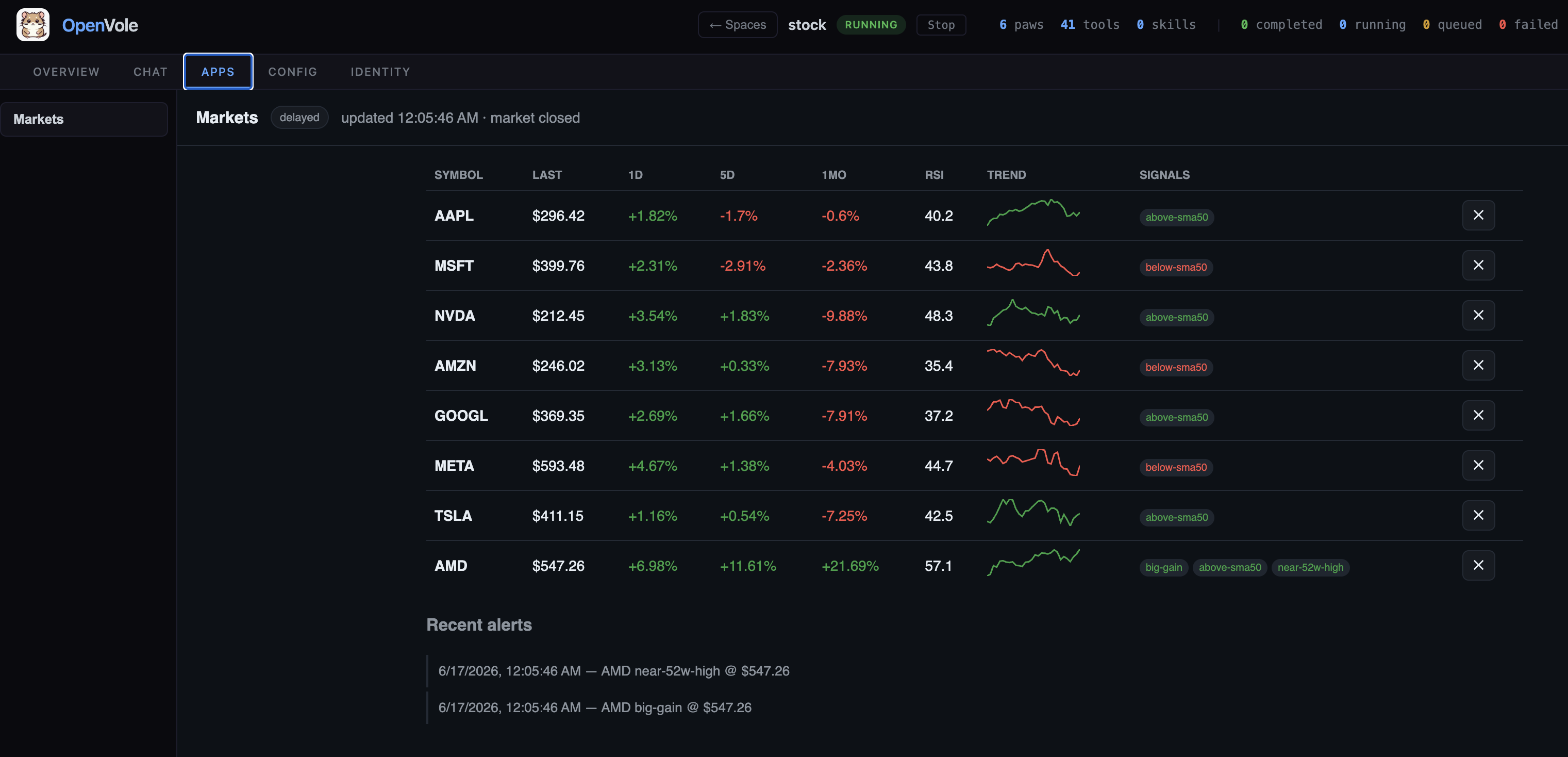
Task: Go back to Spaces
Action: (737, 25)
